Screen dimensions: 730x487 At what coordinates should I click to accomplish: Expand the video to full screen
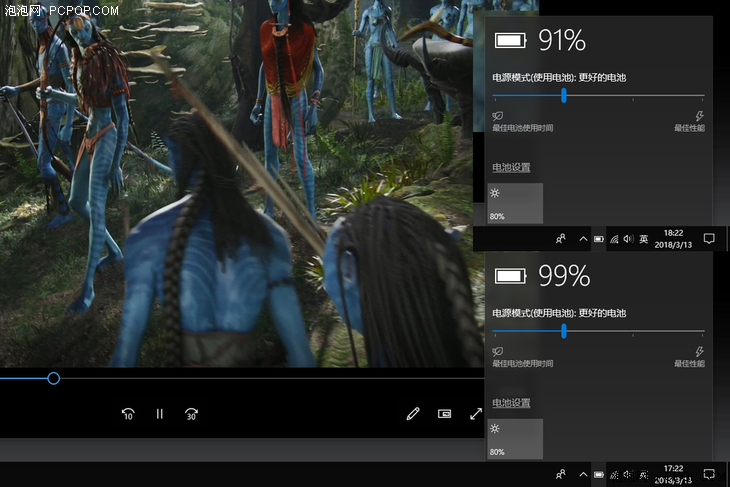(476, 414)
